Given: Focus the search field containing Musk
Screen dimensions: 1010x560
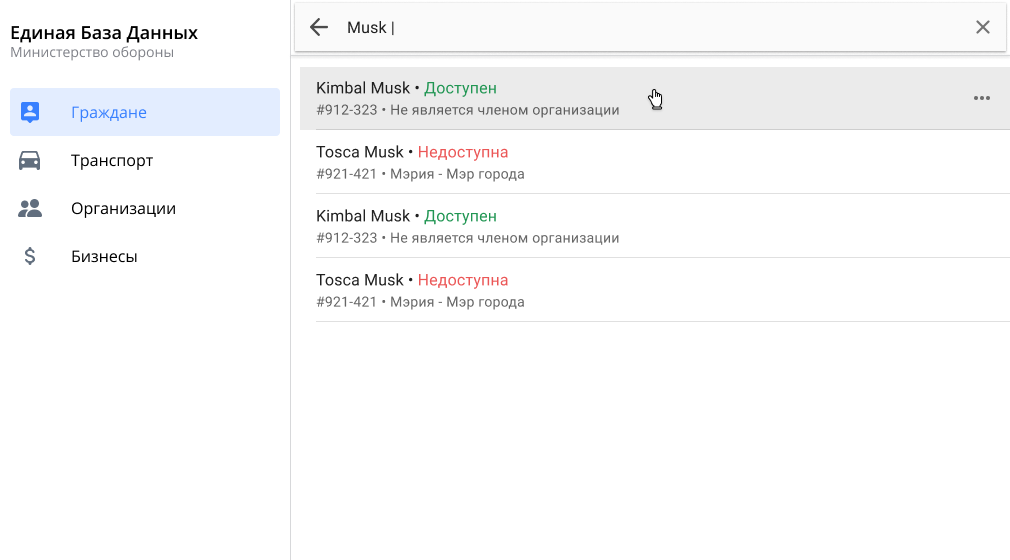Looking at the screenshot, I should pos(650,27).
